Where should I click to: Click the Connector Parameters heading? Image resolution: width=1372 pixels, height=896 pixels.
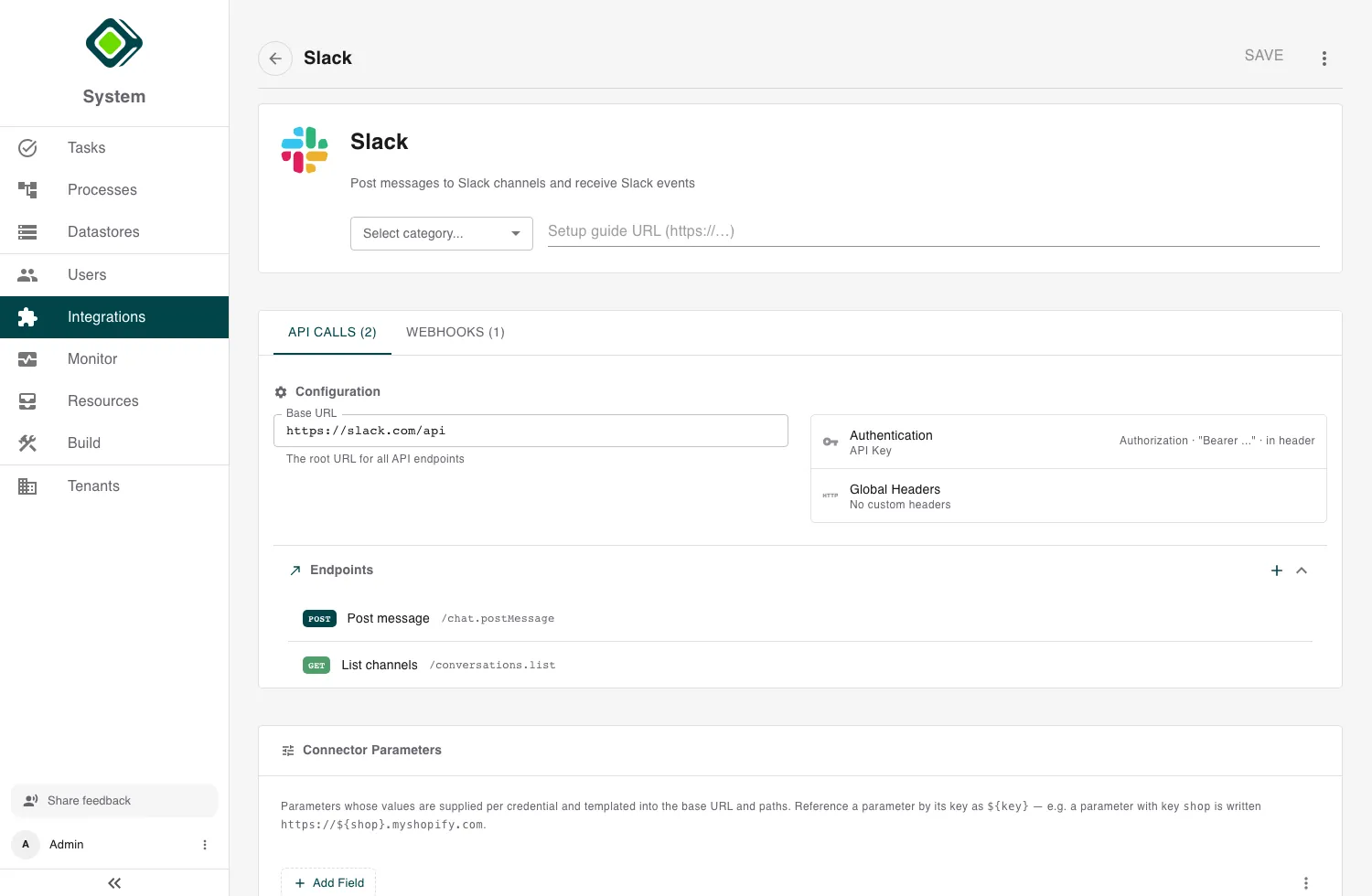(372, 751)
